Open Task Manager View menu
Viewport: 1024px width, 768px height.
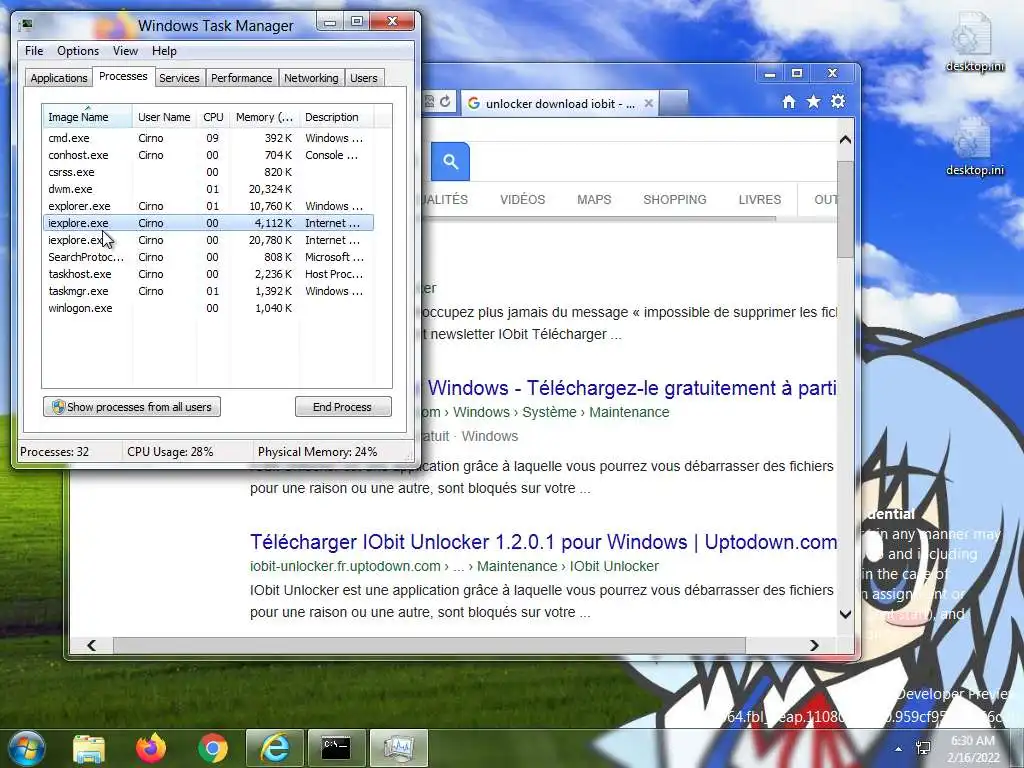coord(125,51)
